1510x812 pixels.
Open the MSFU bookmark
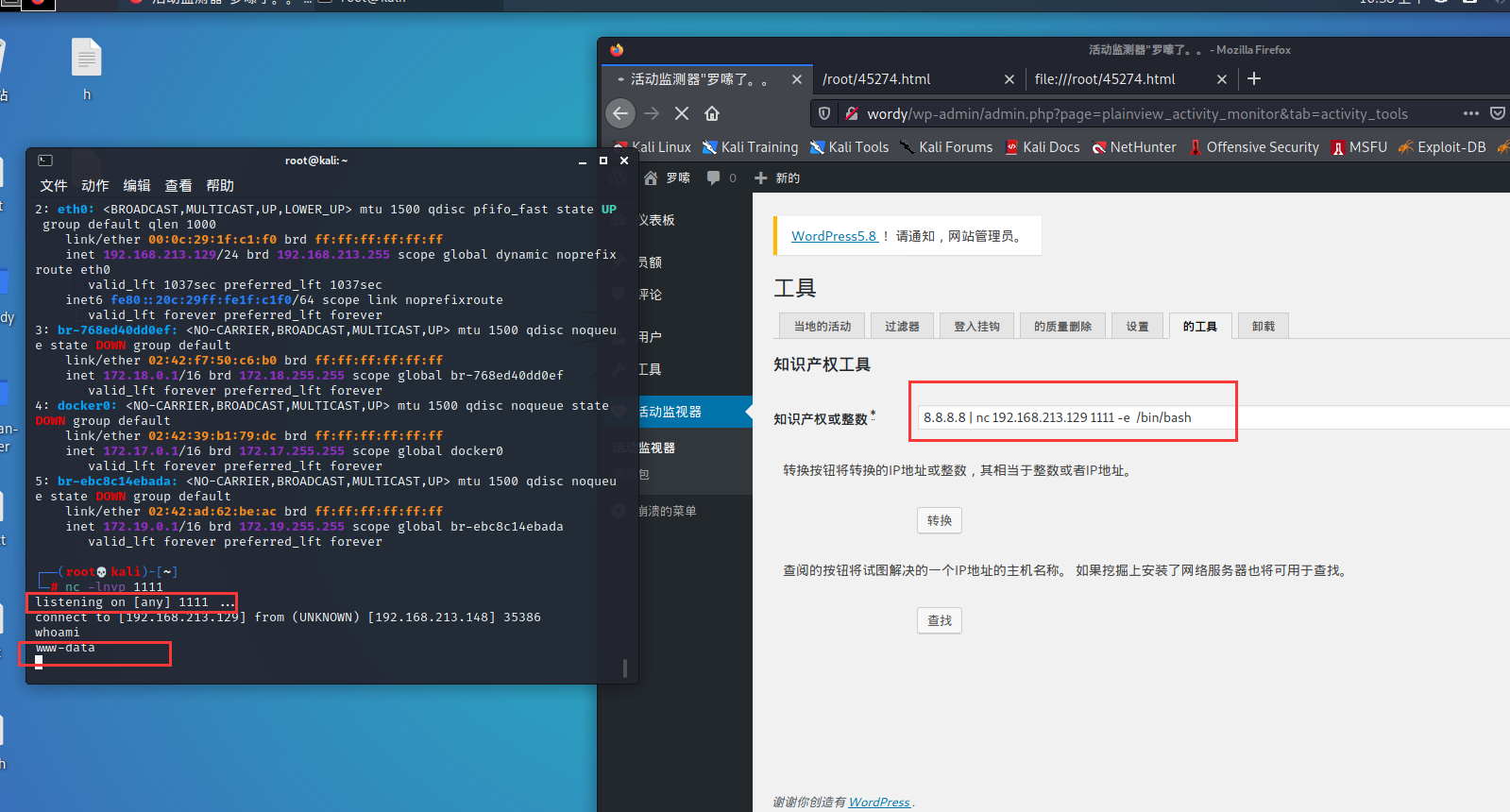[x=1359, y=147]
